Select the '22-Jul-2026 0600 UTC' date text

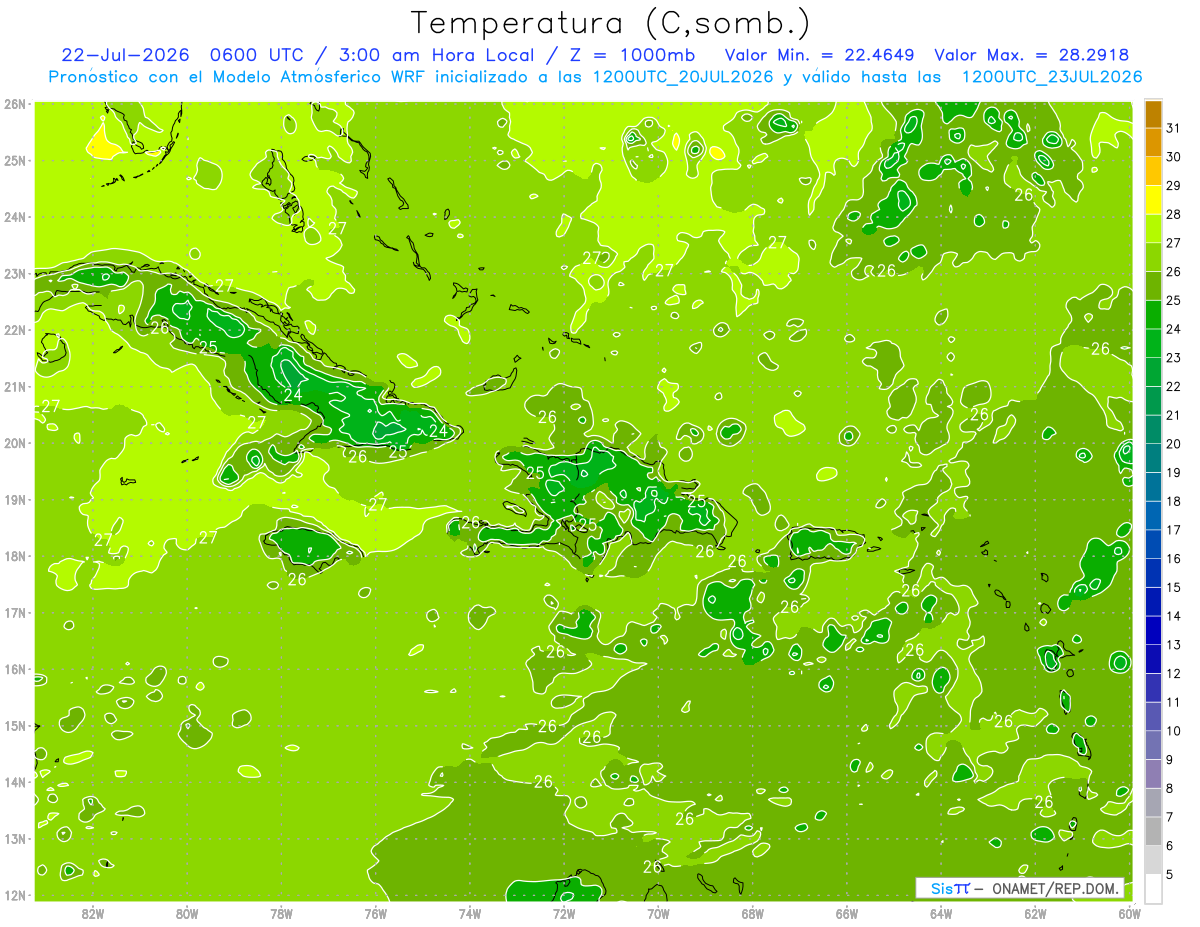[182, 54]
